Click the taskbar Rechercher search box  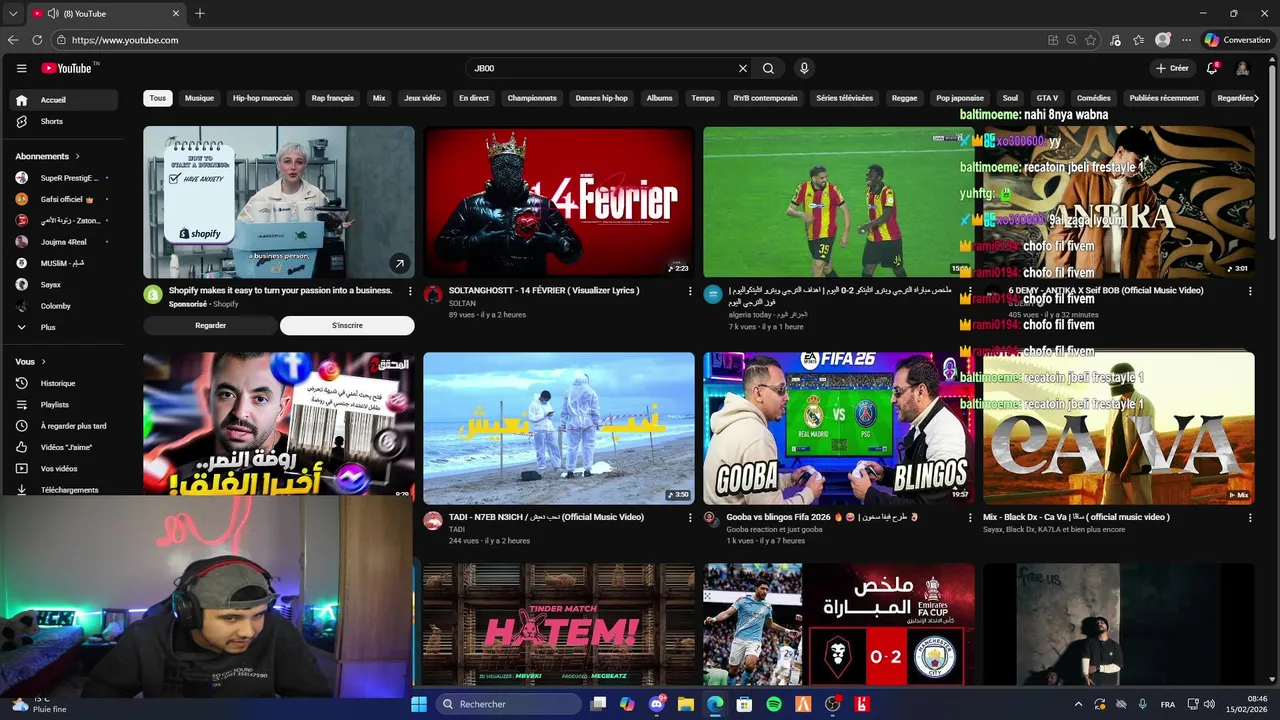506,704
